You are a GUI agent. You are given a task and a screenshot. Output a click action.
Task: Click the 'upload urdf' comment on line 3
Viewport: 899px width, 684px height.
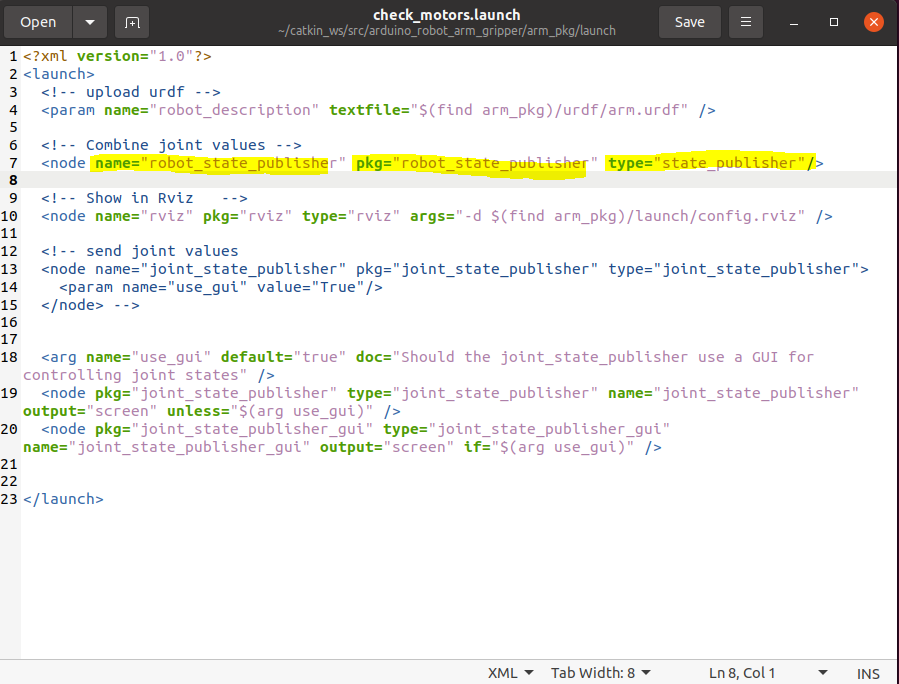pyautogui.click(x=131, y=92)
